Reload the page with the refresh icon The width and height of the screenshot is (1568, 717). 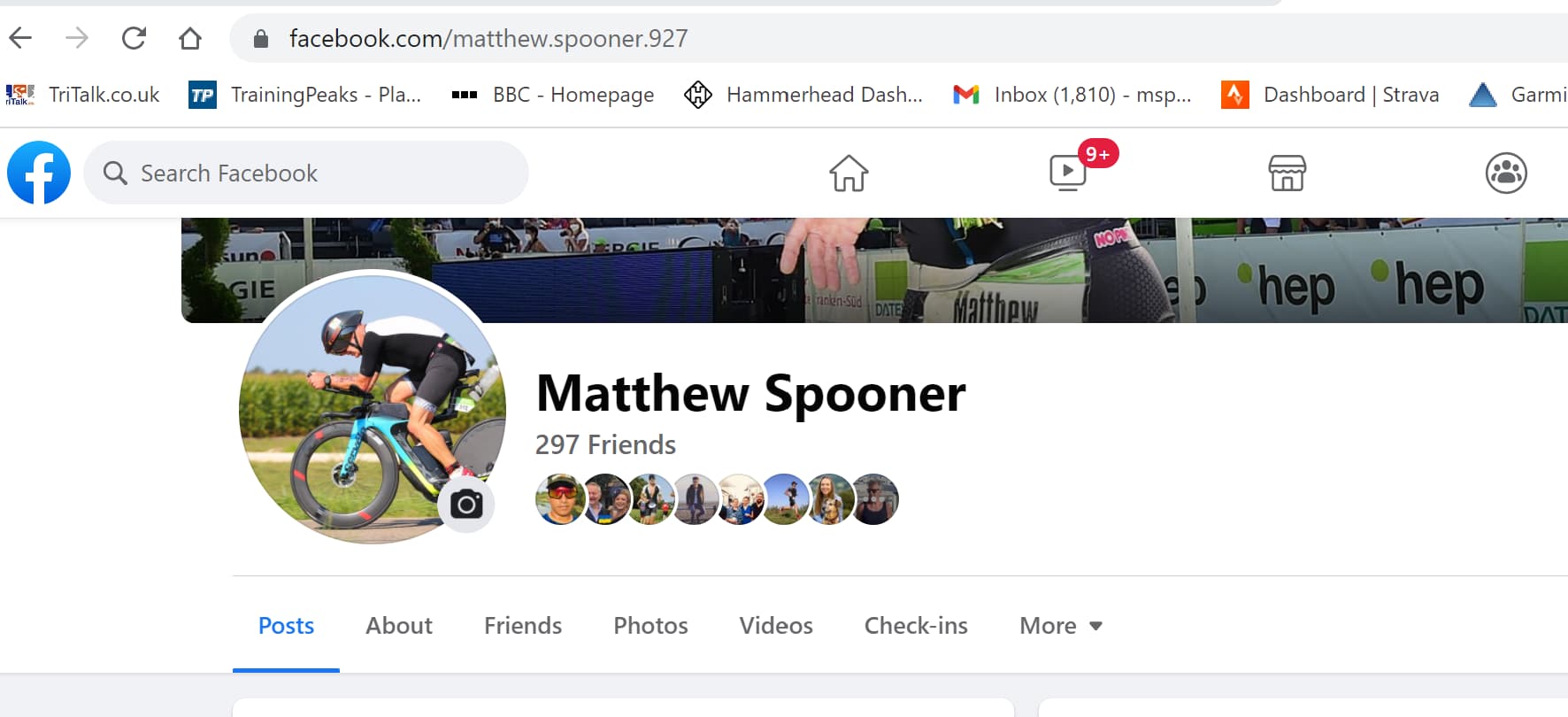(x=134, y=38)
